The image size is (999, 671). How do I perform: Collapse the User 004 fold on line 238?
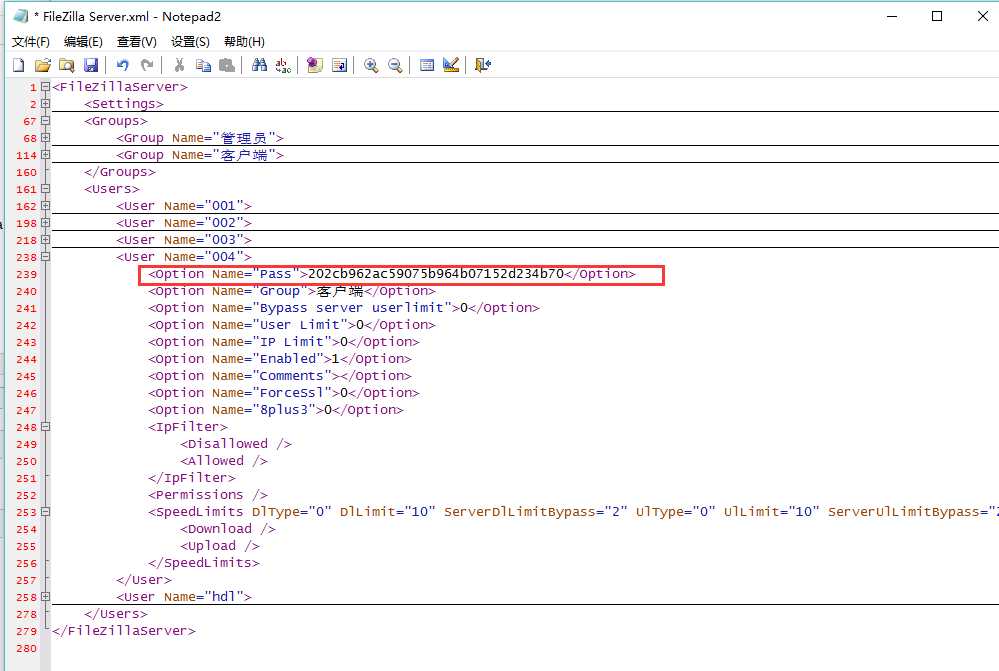45,257
